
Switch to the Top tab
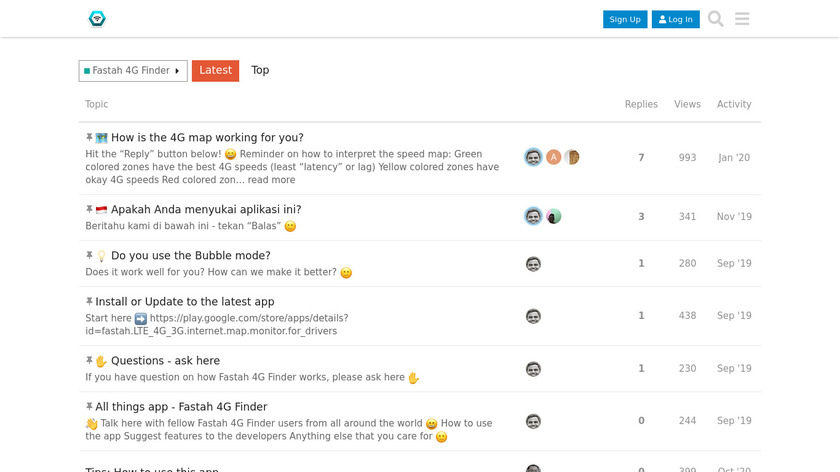click(x=260, y=70)
